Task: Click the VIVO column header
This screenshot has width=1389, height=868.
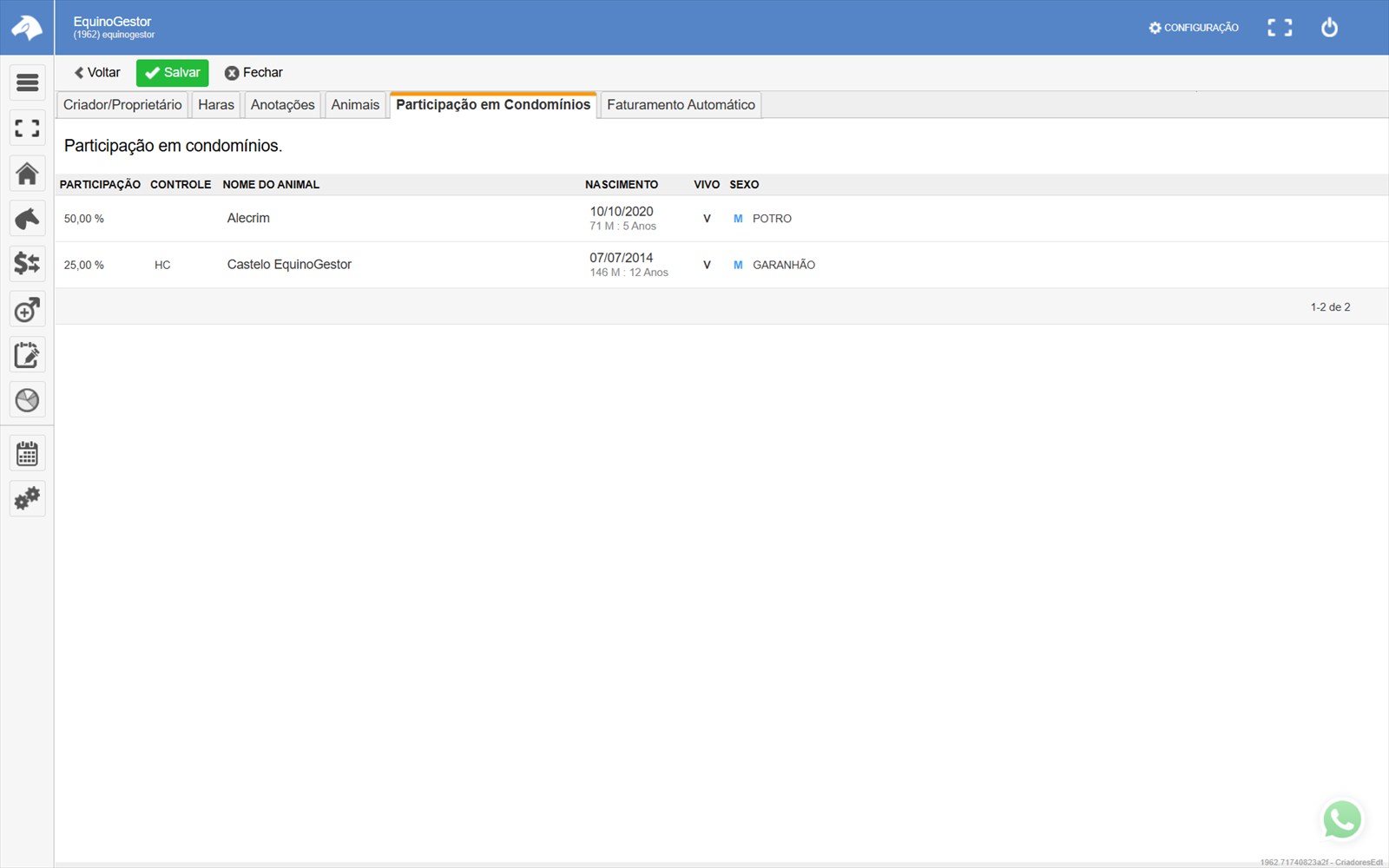Action: (x=707, y=185)
